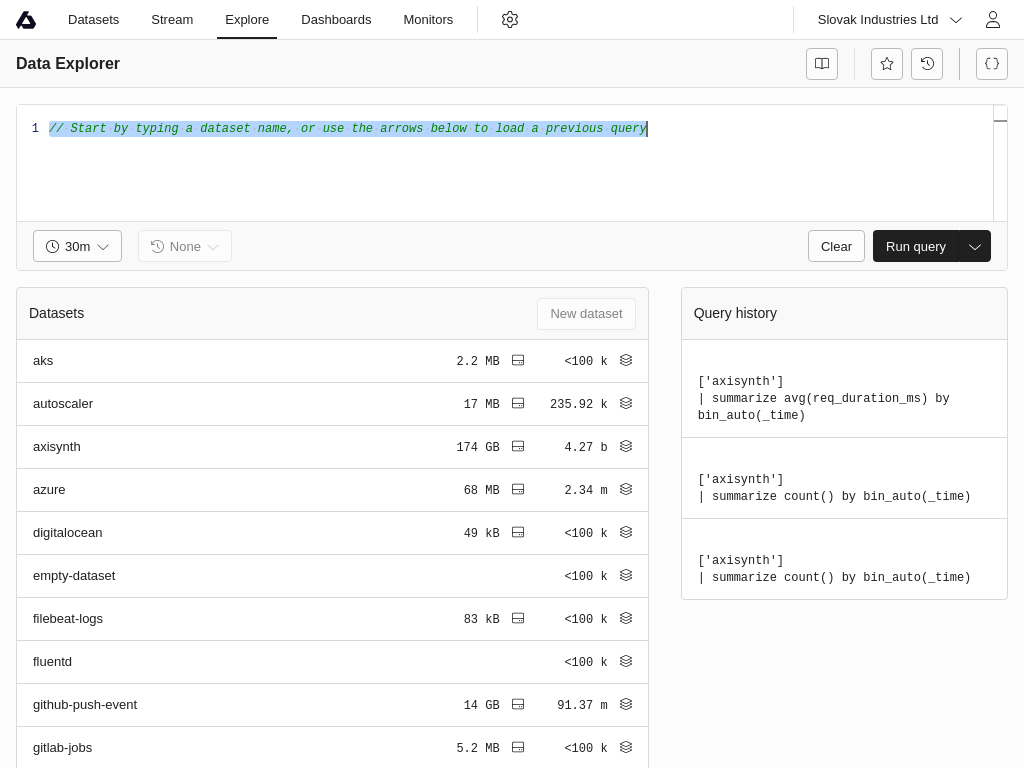Click the Clear button

(836, 247)
